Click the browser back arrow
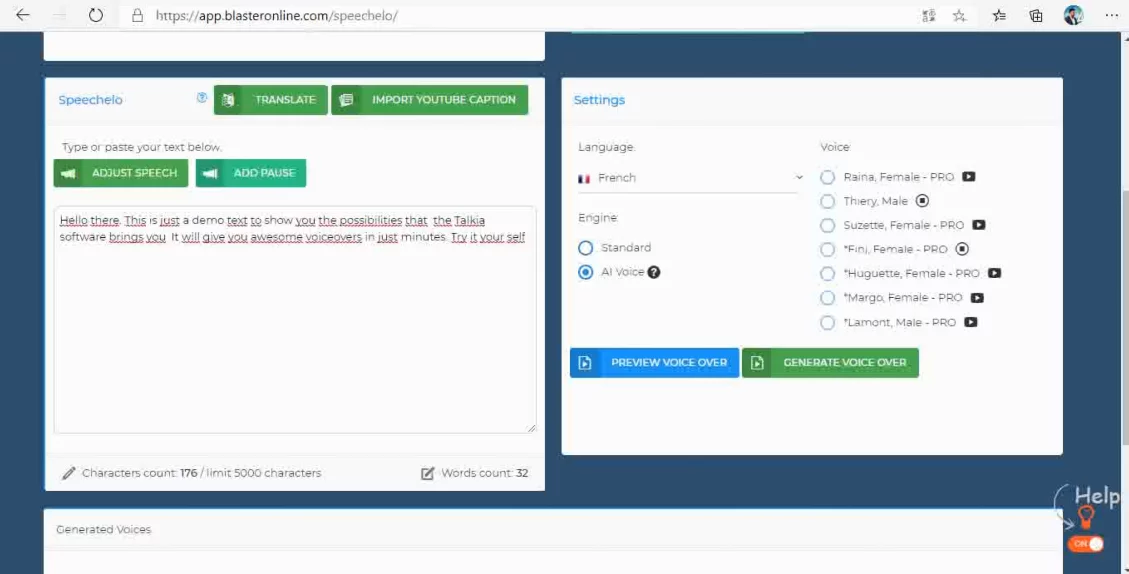 [23, 15]
